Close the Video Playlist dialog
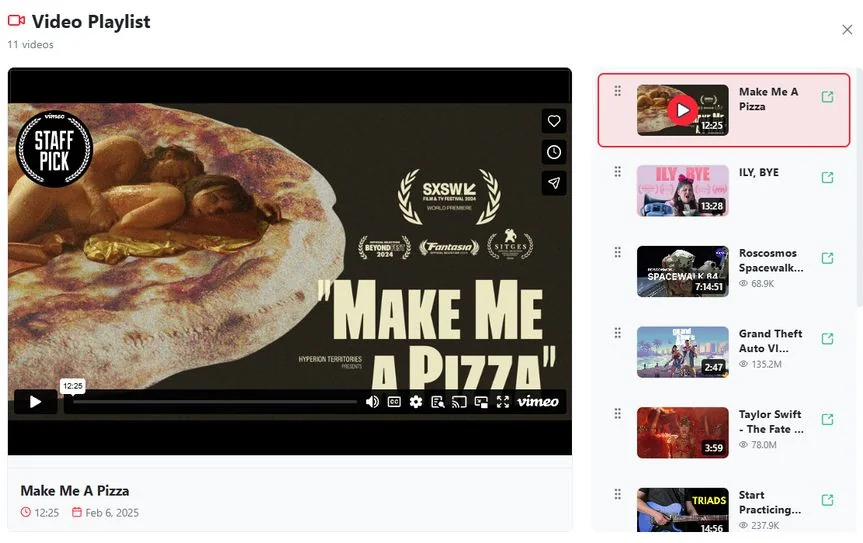Viewport: 863px width, 543px height. click(x=847, y=30)
